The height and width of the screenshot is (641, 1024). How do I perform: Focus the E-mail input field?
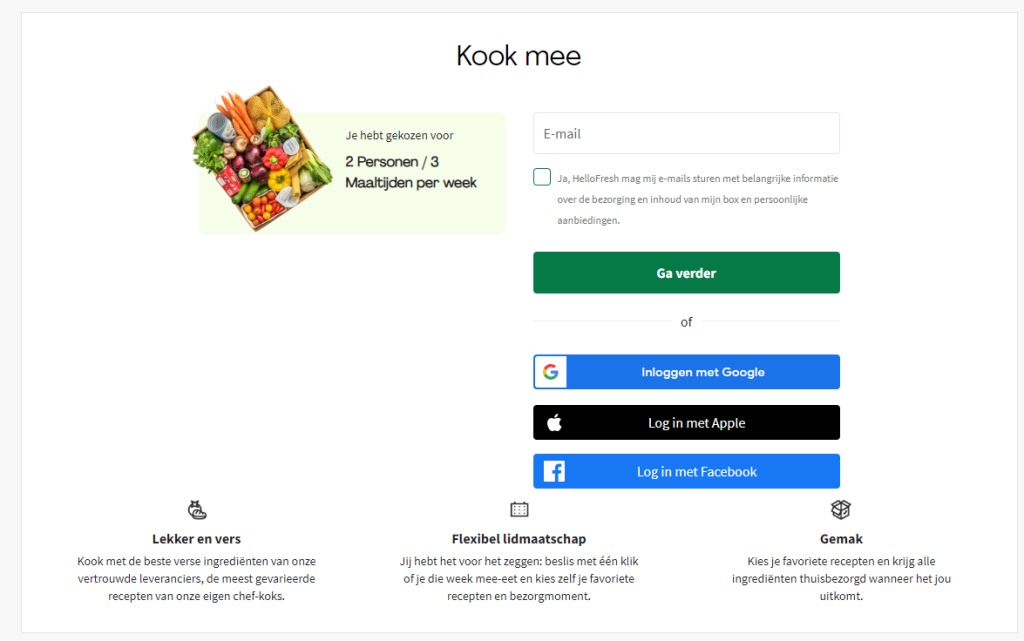click(686, 134)
